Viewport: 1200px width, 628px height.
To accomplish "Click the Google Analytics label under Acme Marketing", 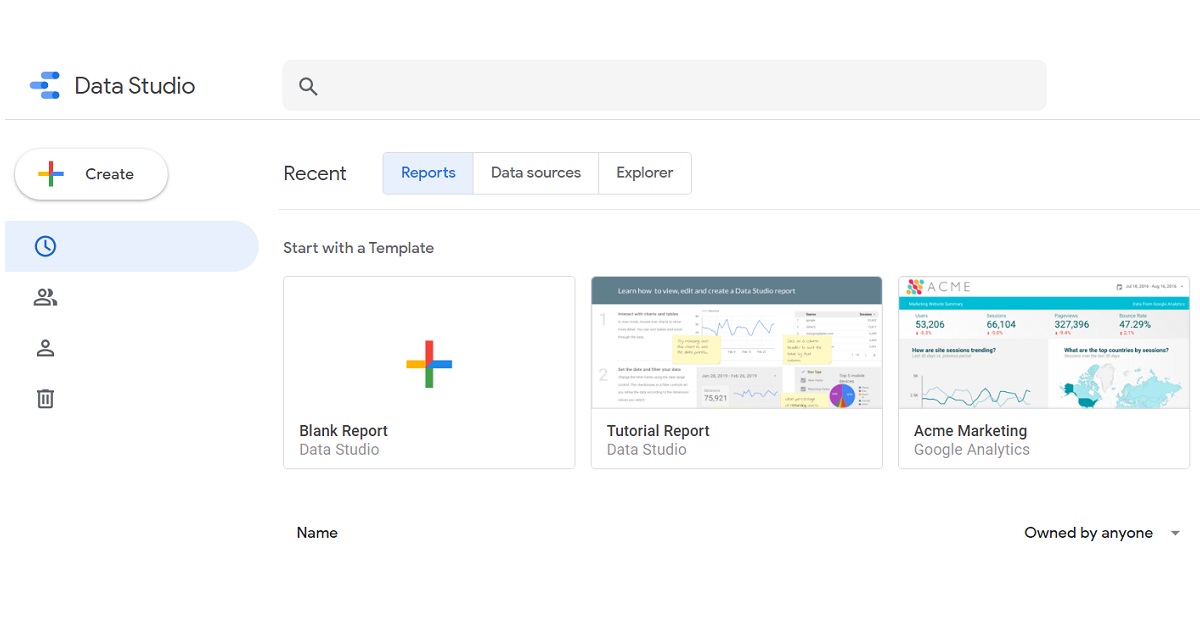I will point(972,450).
